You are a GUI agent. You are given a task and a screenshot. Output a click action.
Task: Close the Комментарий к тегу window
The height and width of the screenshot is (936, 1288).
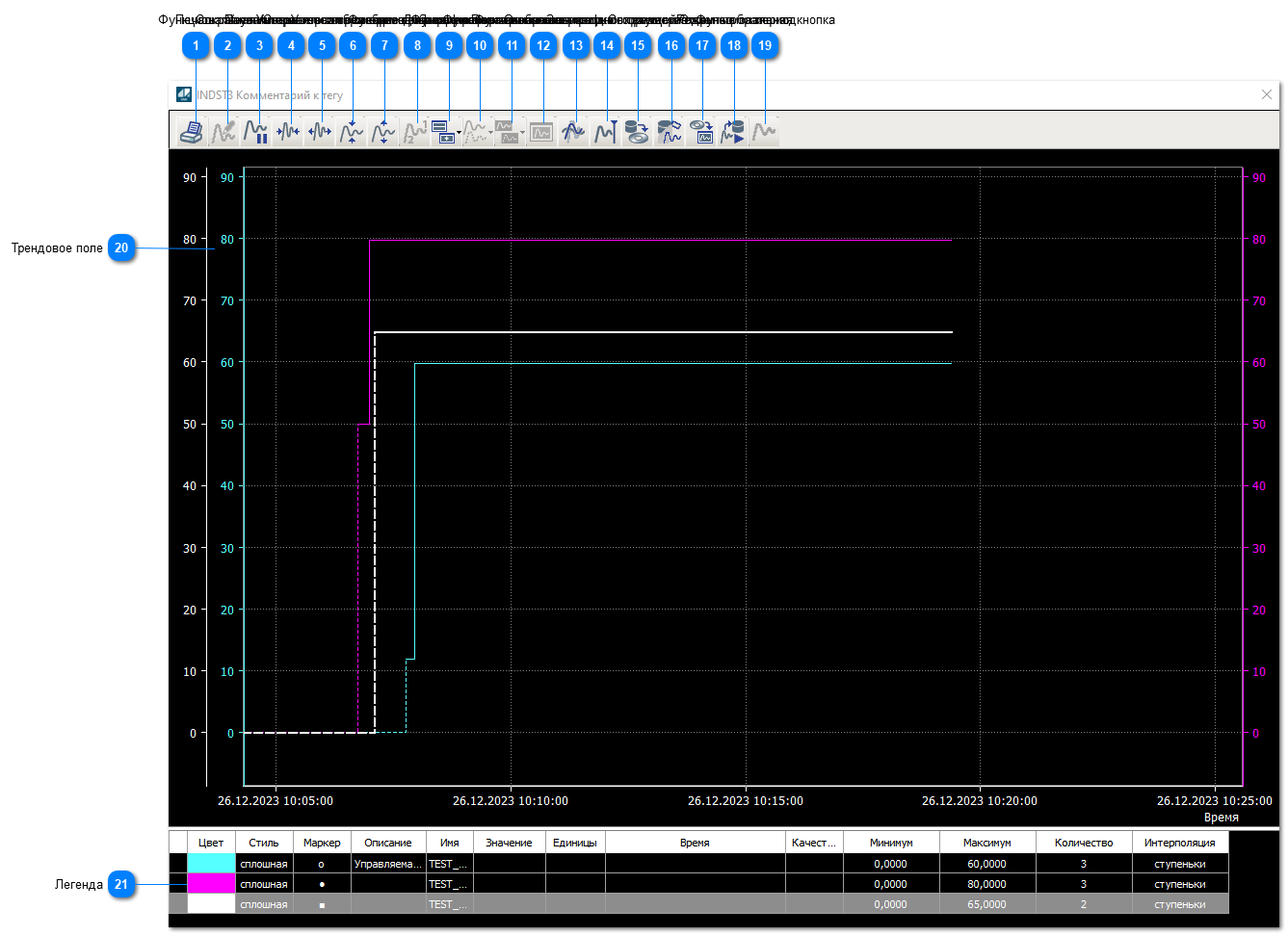coord(1267,94)
